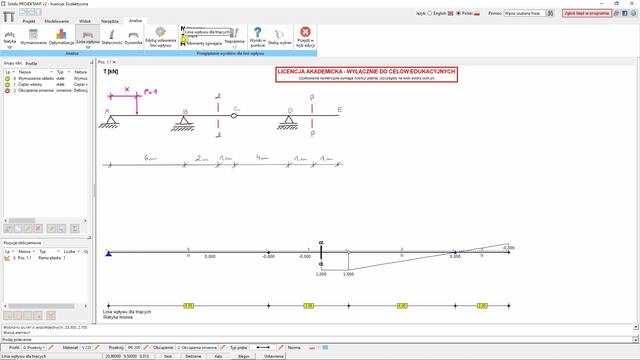Click the Ustawienia button in status bar
Screen dimensions: 640x360
tap(273, 356)
